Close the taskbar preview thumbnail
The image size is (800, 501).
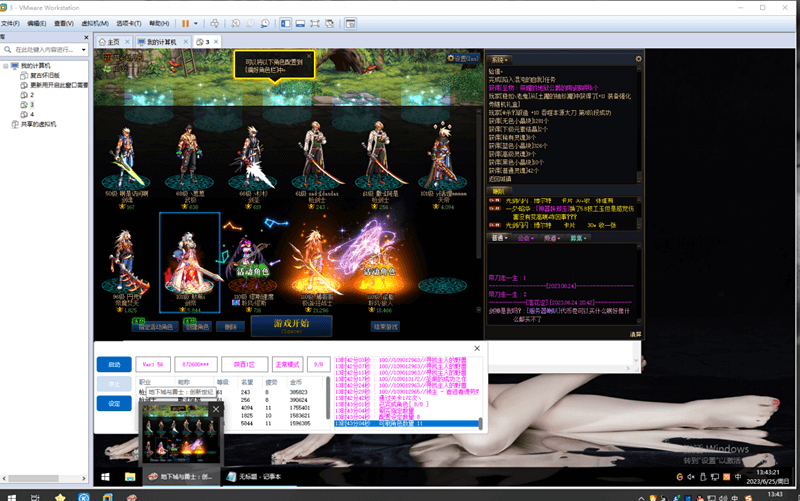tap(216, 409)
